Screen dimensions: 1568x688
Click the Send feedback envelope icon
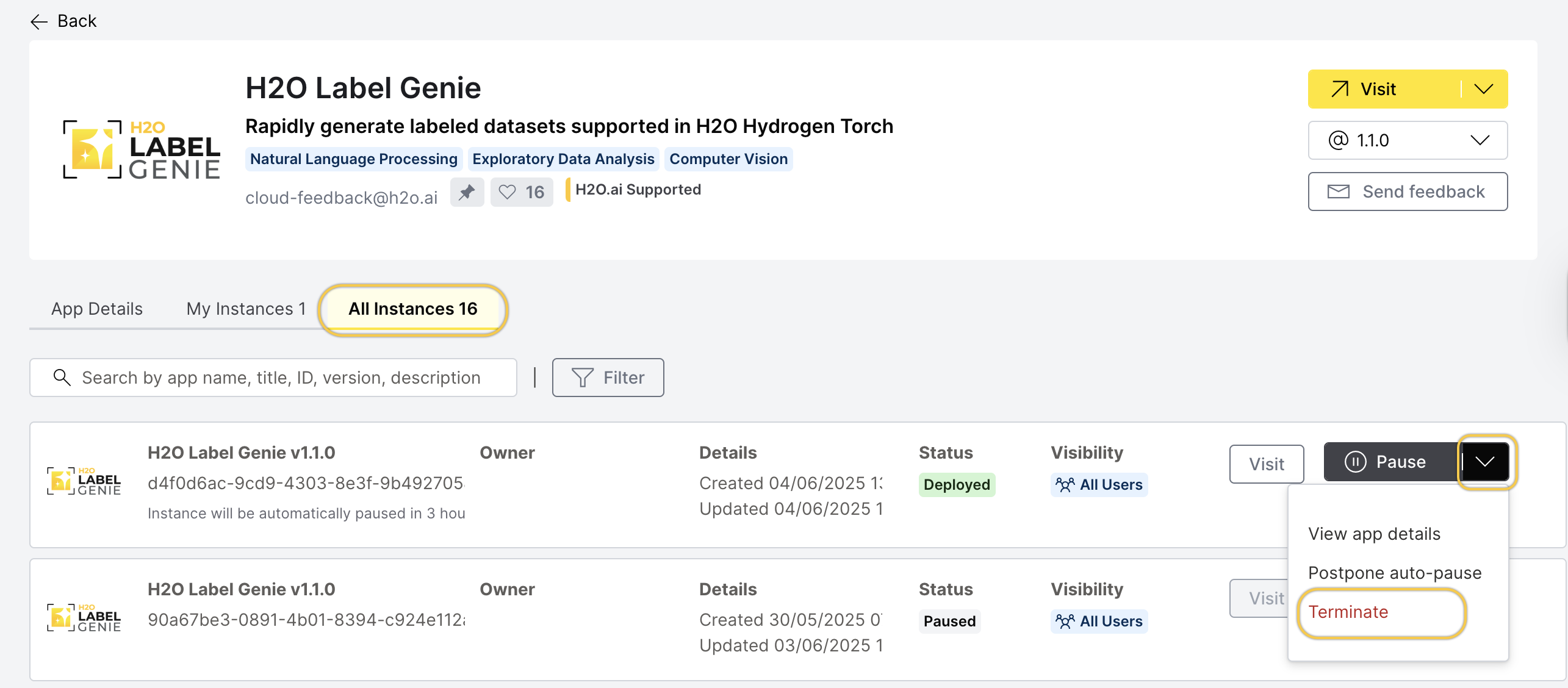point(1339,191)
